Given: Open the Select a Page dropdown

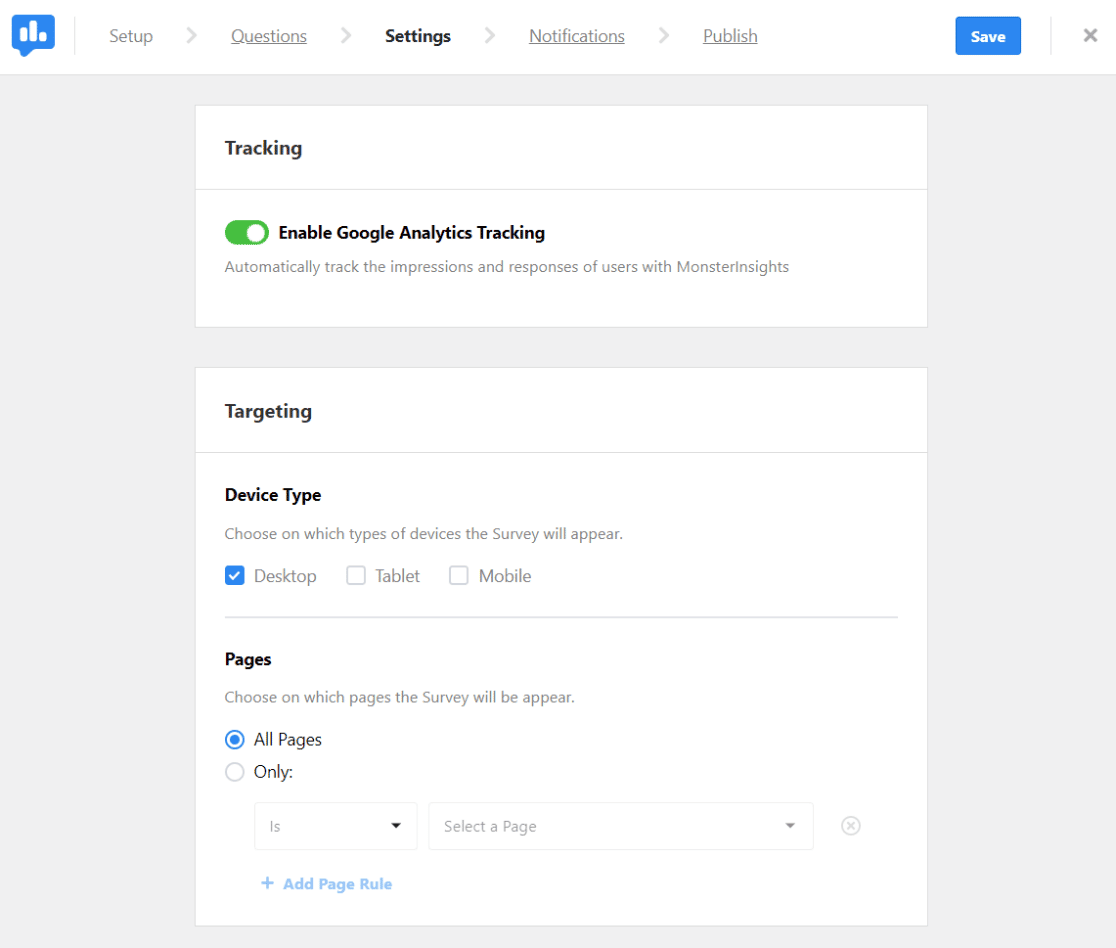Looking at the screenshot, I should [x=620, y=826].
